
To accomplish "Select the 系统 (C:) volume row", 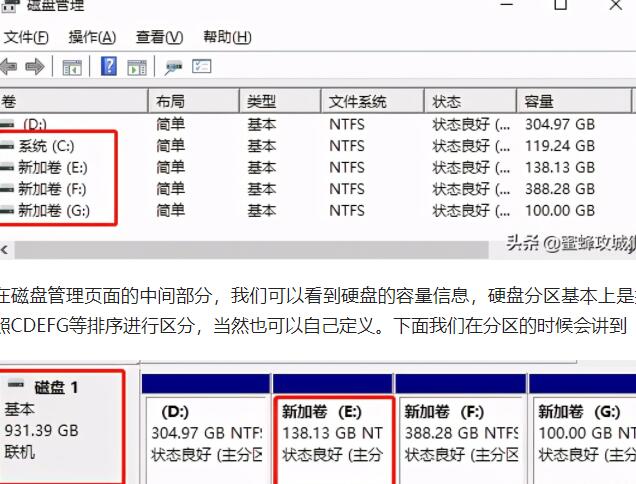I will 316,146.
